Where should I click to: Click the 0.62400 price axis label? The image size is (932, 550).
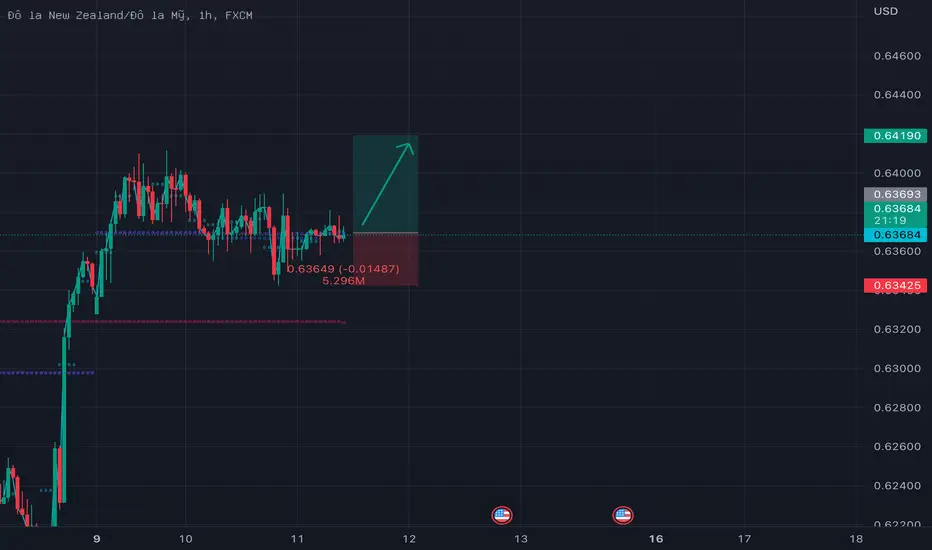[x=897, y=486]
